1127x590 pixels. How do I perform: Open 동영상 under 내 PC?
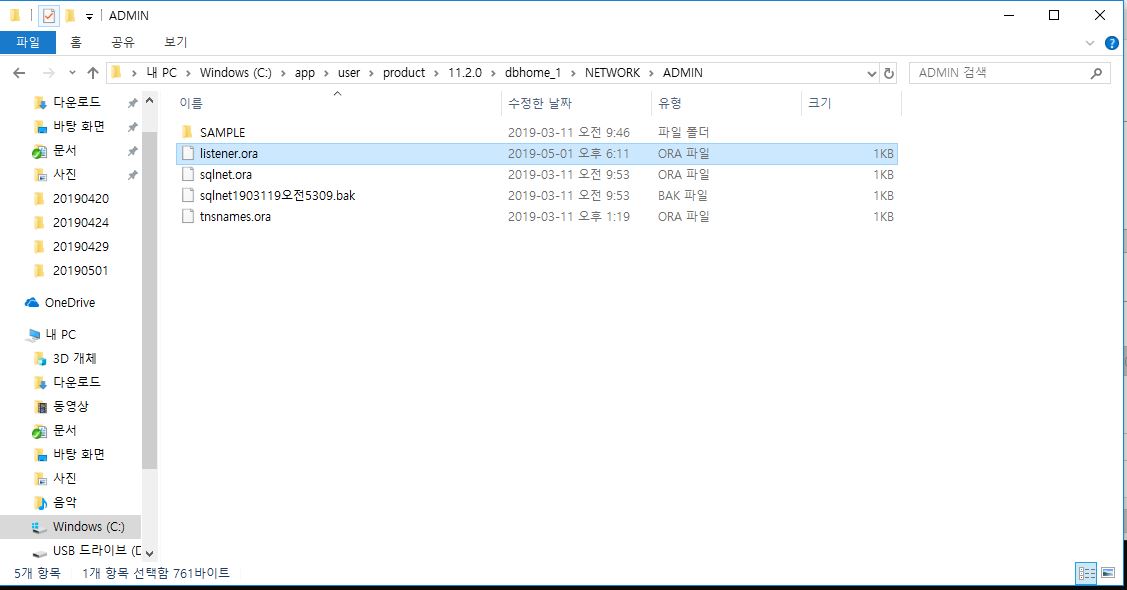point(70,406)
